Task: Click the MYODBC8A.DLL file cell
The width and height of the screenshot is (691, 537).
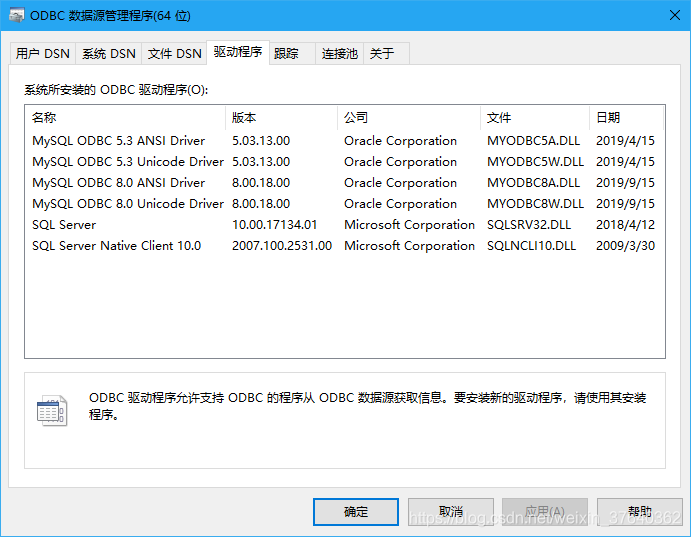Action: coord(533,183)
